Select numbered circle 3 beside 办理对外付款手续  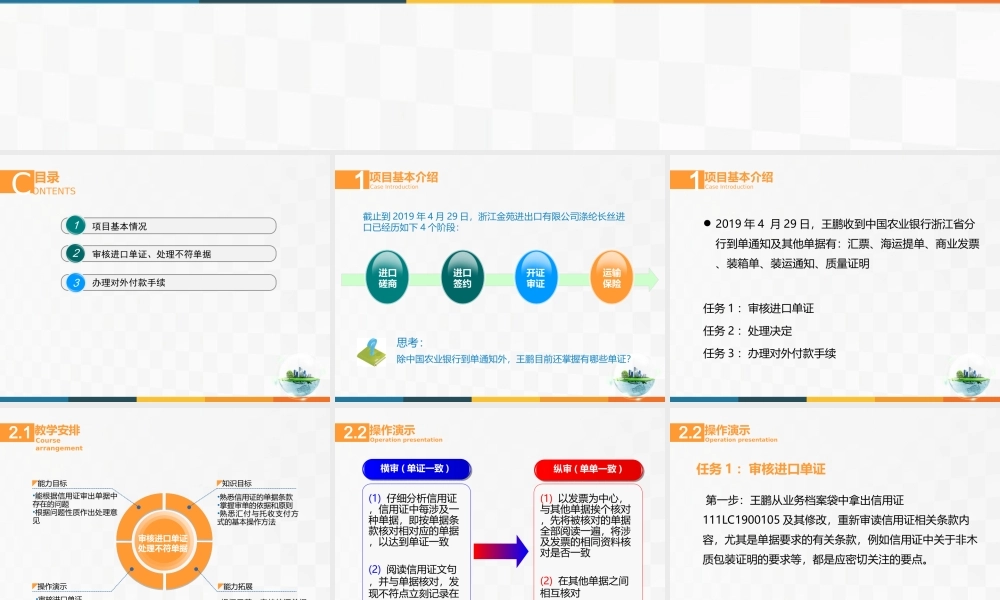tap(74, 282)
